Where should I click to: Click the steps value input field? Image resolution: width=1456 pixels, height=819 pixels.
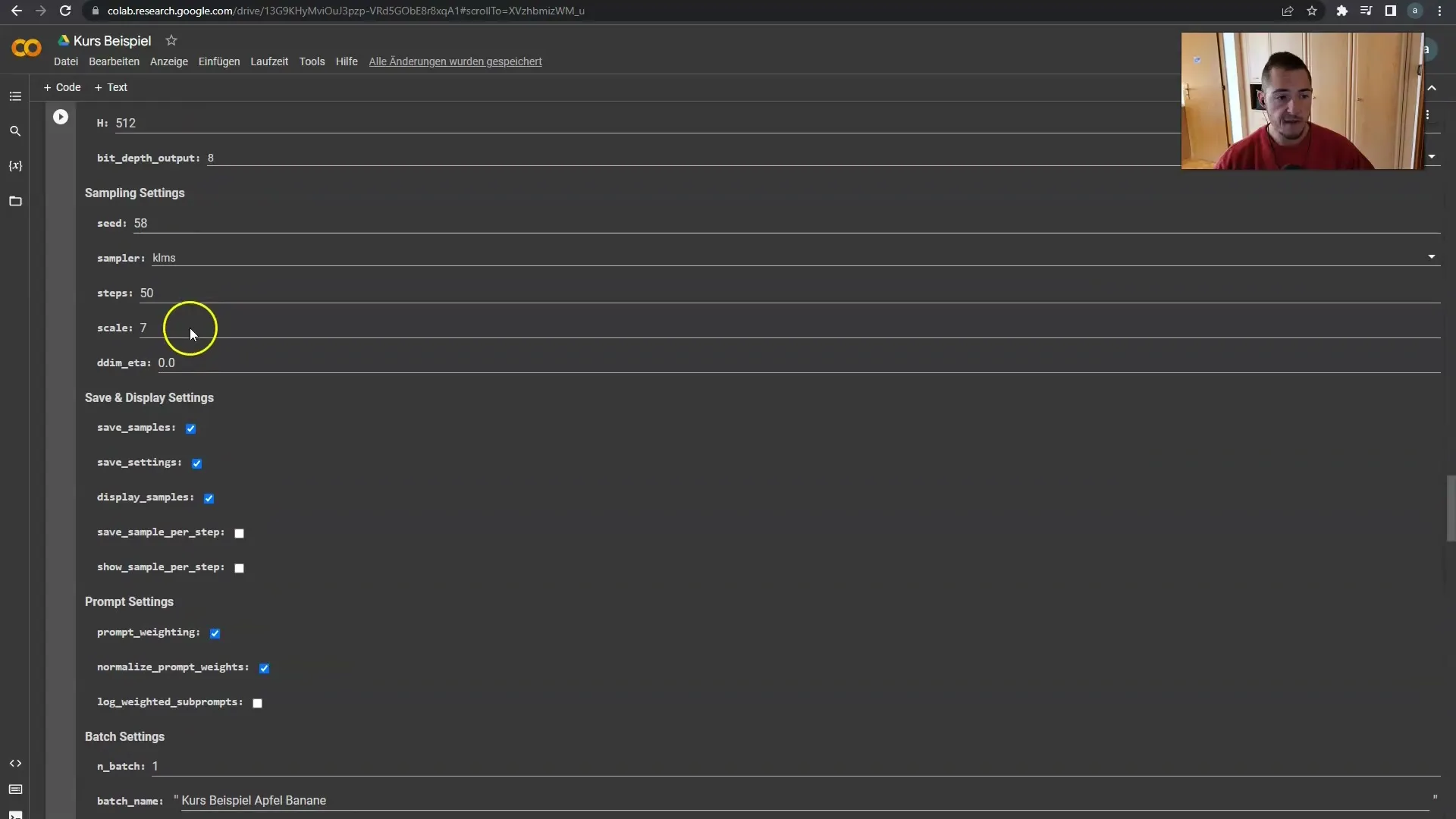point(146,292)
